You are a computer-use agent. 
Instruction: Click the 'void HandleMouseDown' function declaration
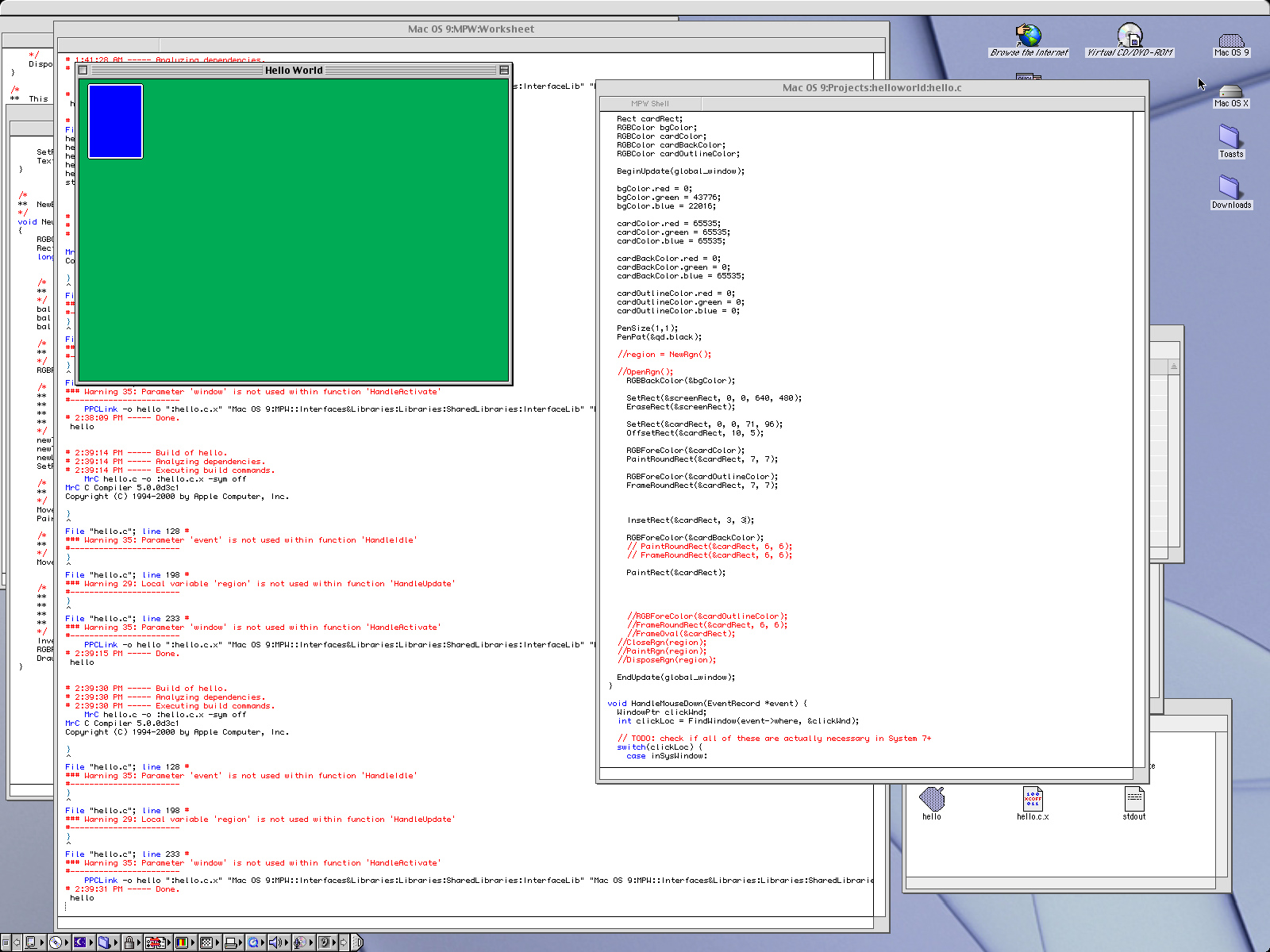707,704
